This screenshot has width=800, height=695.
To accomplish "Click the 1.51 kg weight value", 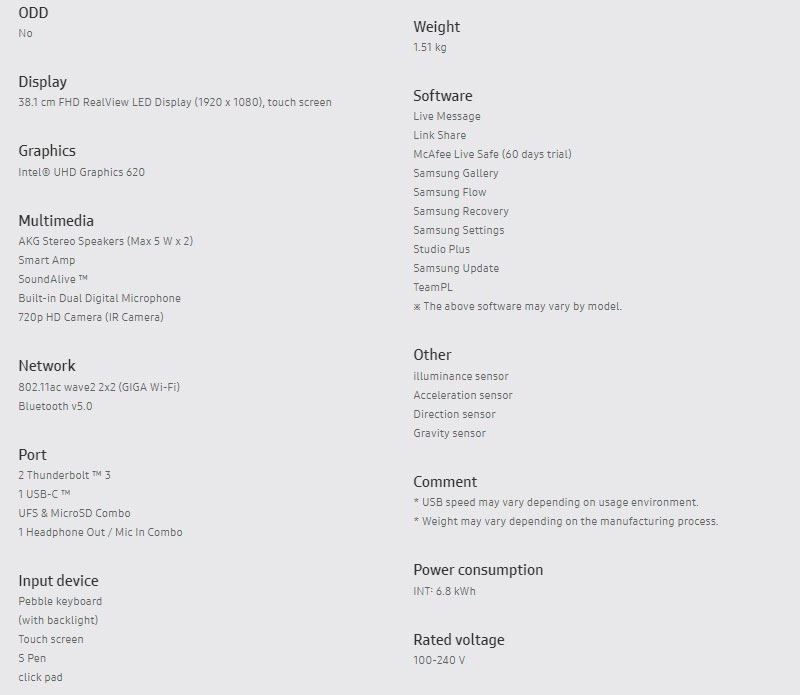I will (430, 47).
